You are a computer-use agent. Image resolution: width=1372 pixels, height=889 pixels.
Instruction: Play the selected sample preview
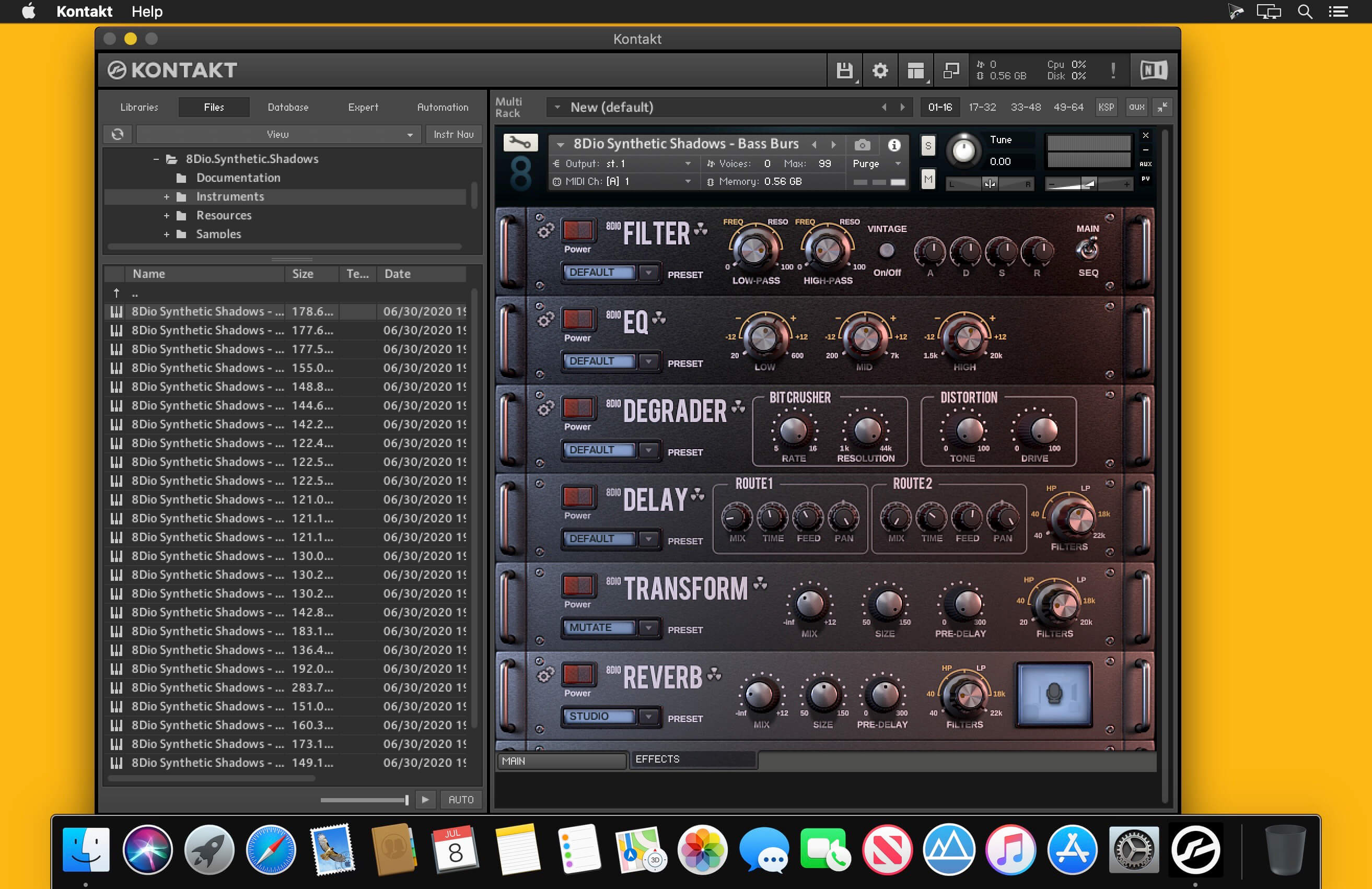point(425,800)
